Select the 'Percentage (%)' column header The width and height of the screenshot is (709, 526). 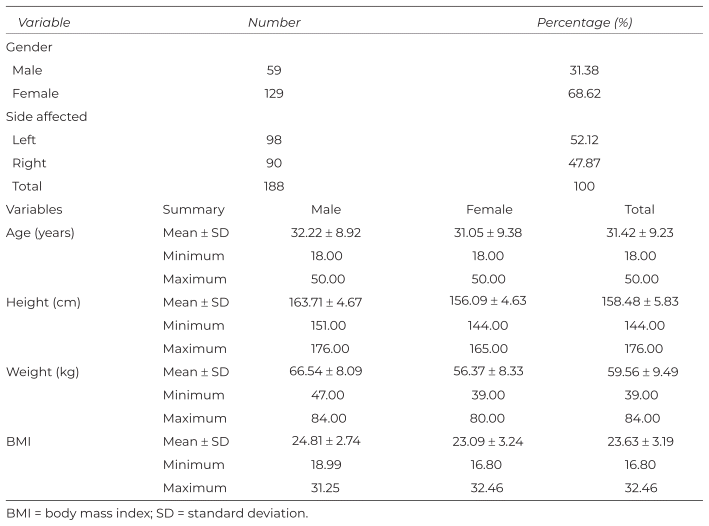[x=585, y=22]
